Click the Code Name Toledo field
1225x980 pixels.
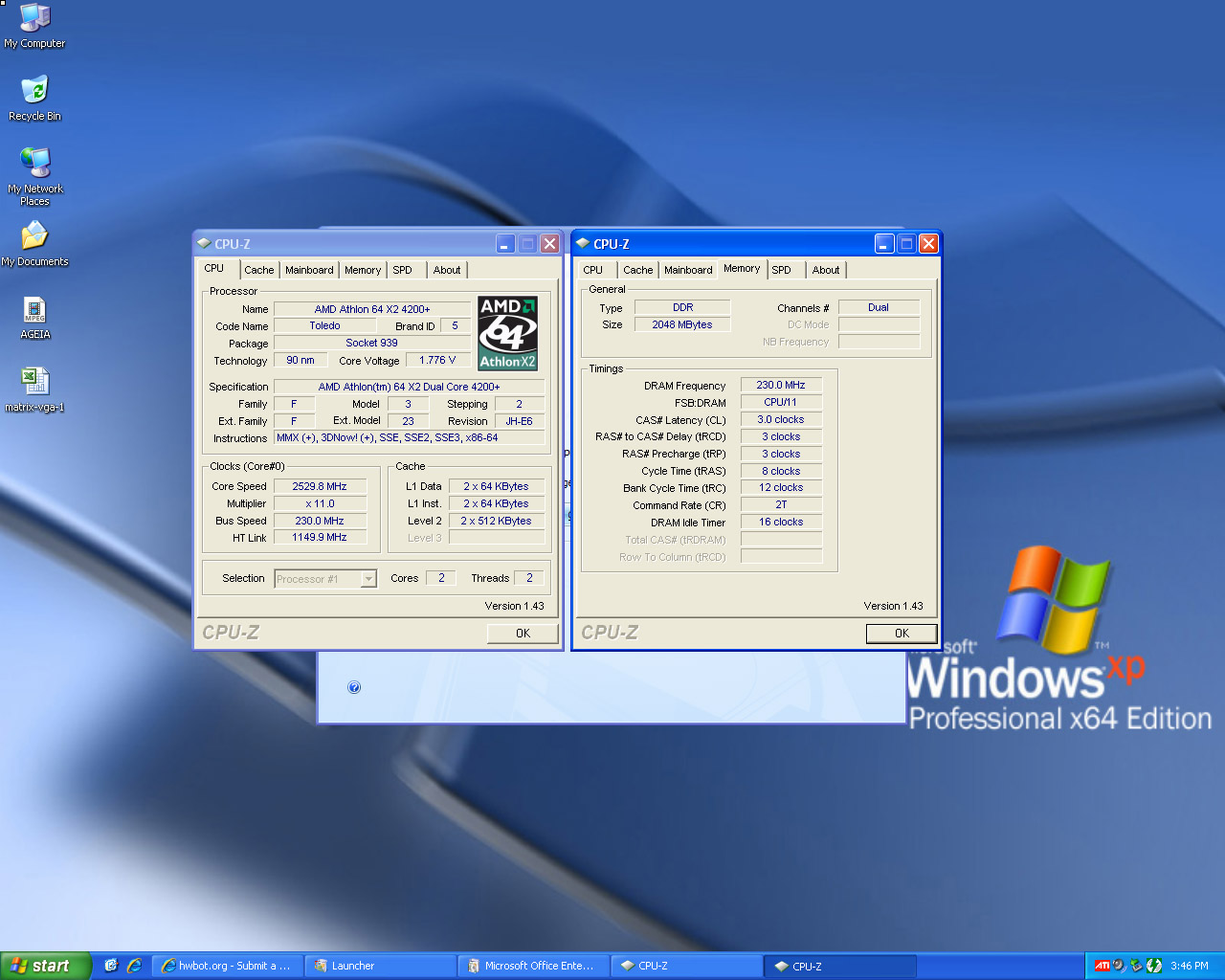(324, 326)
